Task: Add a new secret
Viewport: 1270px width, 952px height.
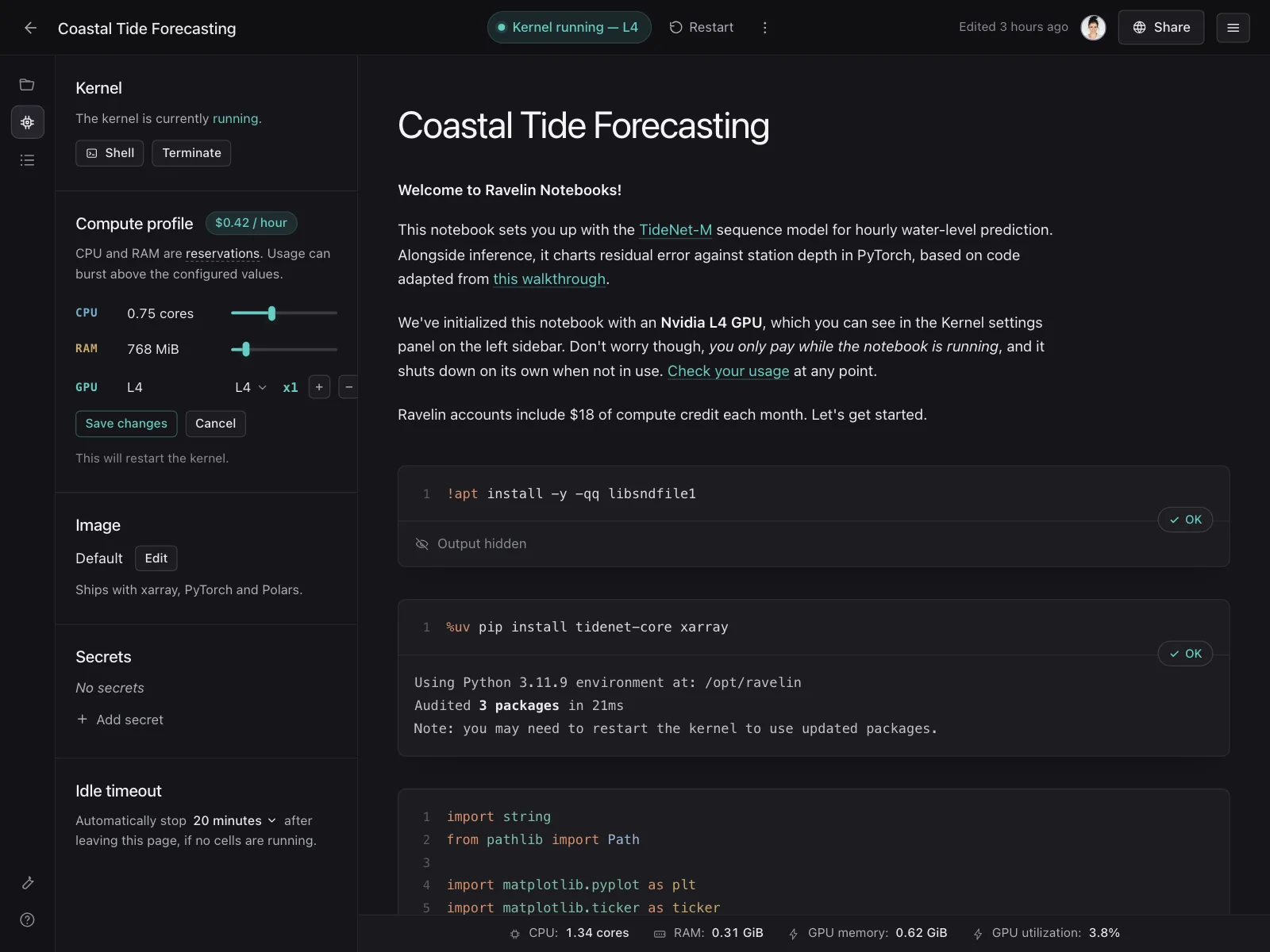Action: pyautogui.click(x=120, y=720)
